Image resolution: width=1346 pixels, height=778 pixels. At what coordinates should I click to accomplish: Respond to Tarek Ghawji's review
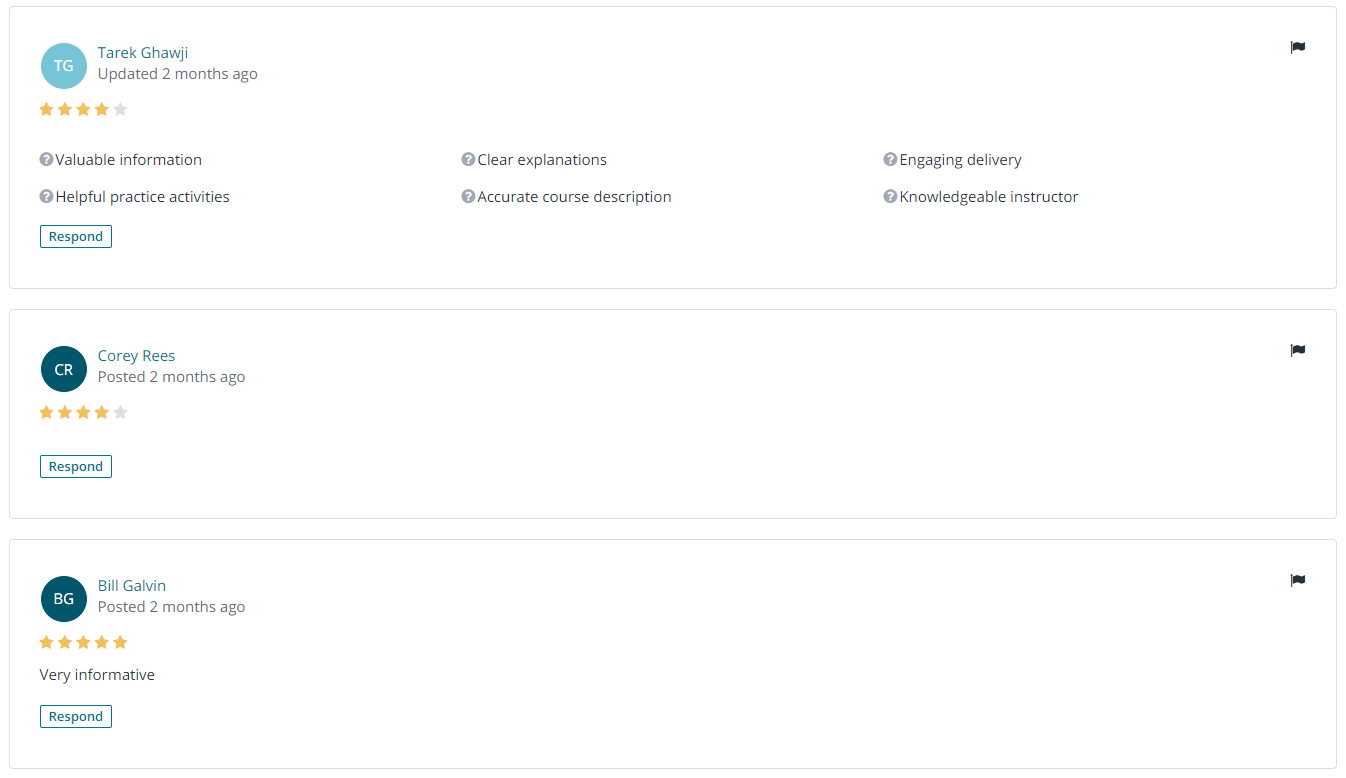pyautogui.click(x=76, y=236)
